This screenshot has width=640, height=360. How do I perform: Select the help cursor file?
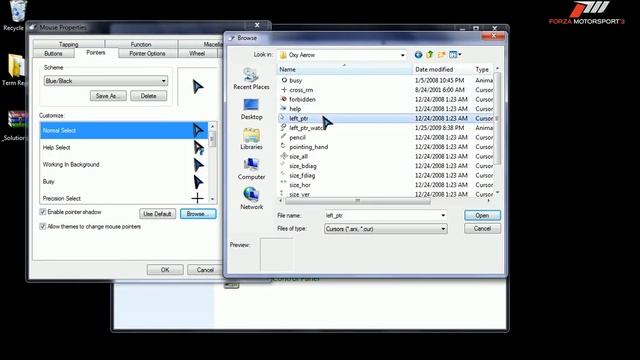coord(295,109)
